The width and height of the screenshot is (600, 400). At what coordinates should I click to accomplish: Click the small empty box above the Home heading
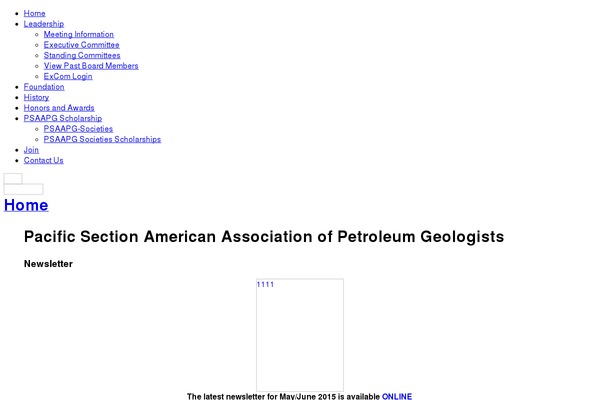[x=13, y=178]
